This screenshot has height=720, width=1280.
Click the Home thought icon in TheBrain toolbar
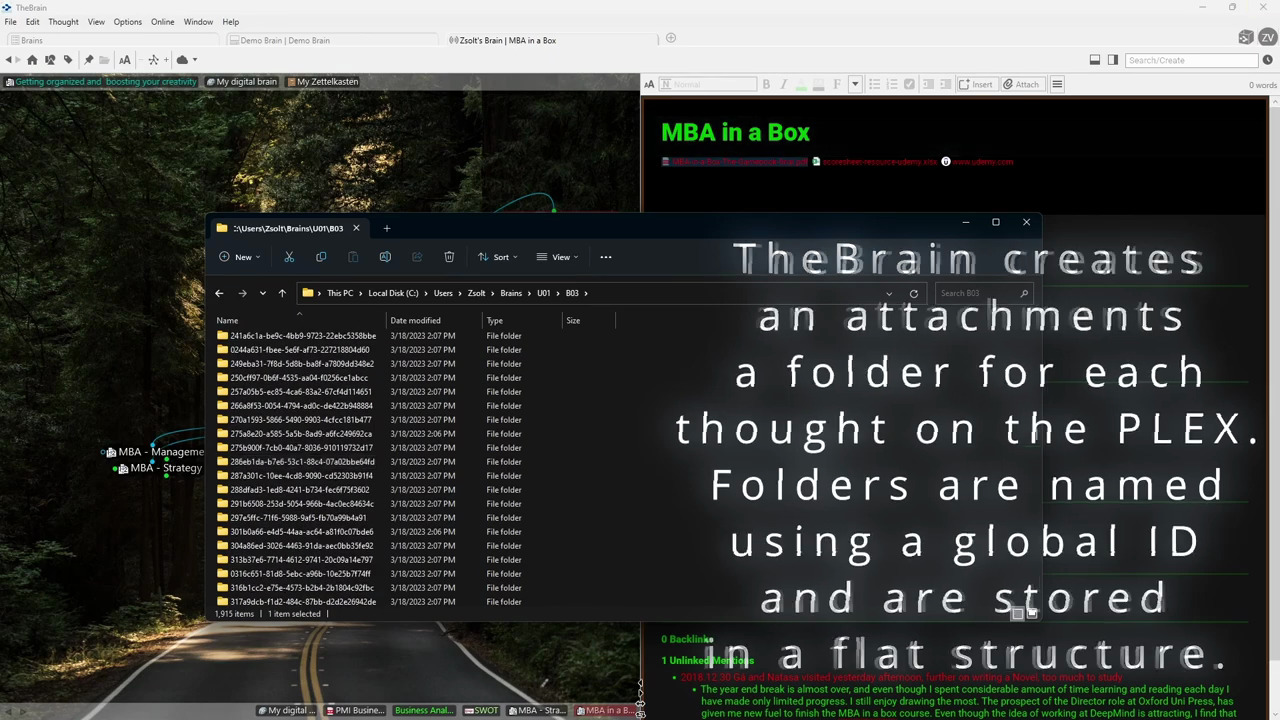32,60
